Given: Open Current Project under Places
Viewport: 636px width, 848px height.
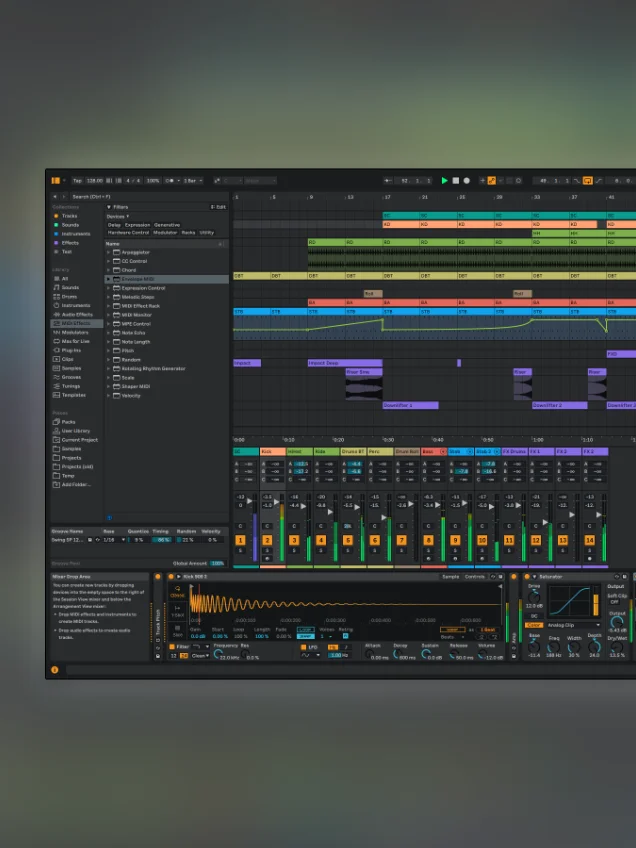Looking at the screenshot, I should pyautogui.click(x=80, y=440).
